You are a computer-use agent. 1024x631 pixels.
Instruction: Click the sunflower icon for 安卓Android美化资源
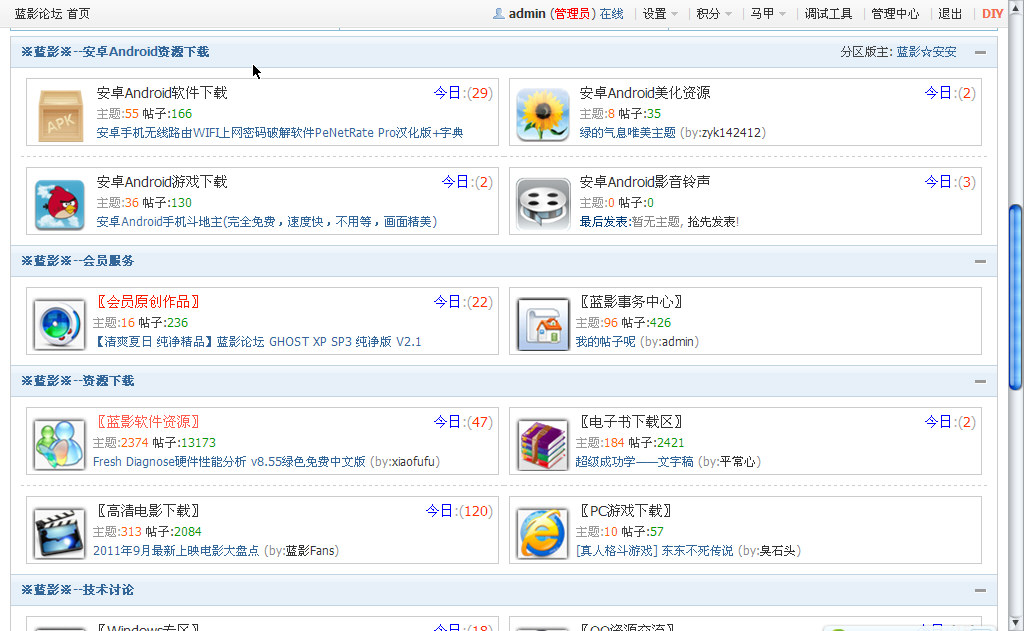click(x=543, y=115)
